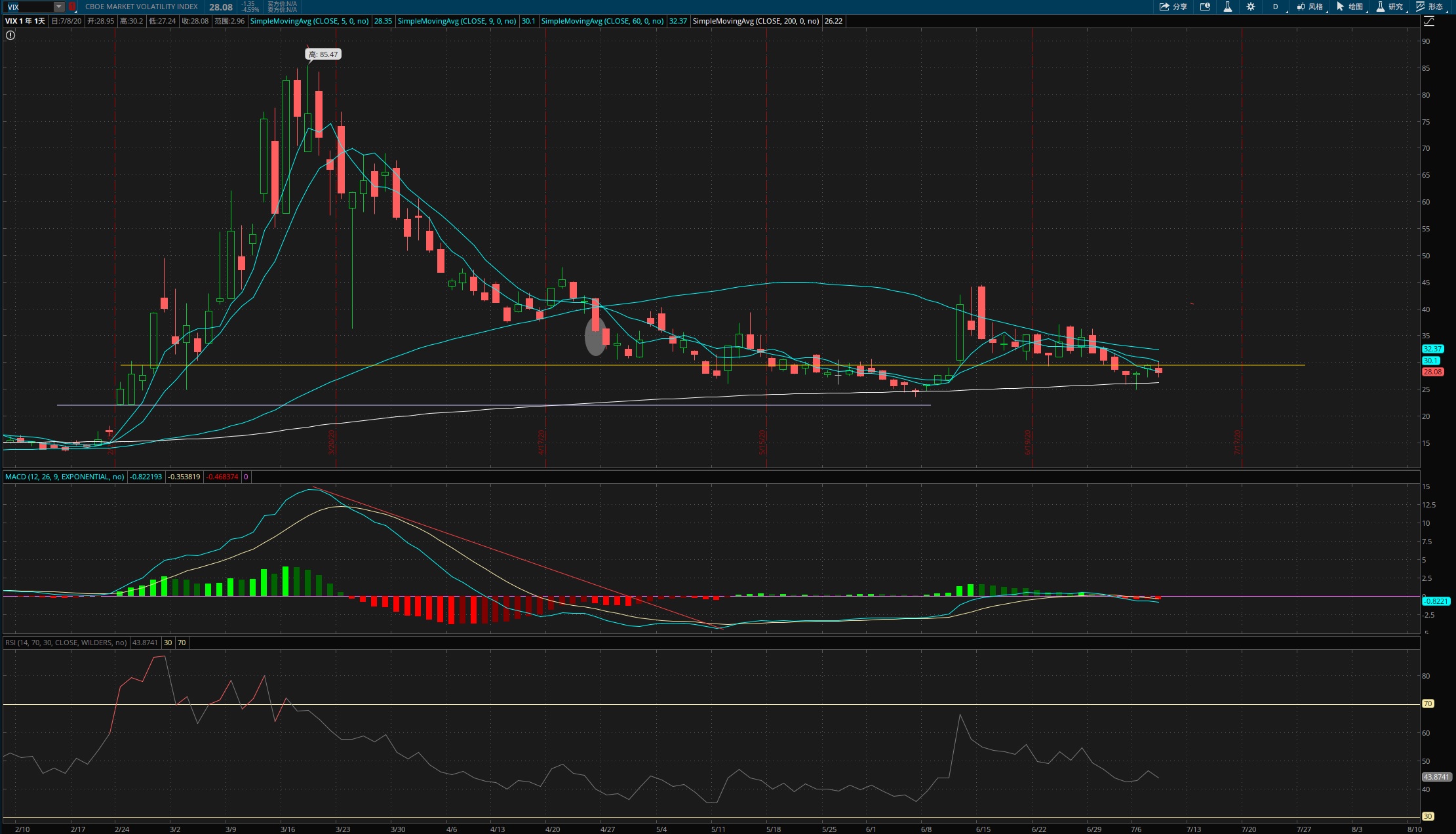Click the 30.1 price axis bubble

click(1430, 361)
